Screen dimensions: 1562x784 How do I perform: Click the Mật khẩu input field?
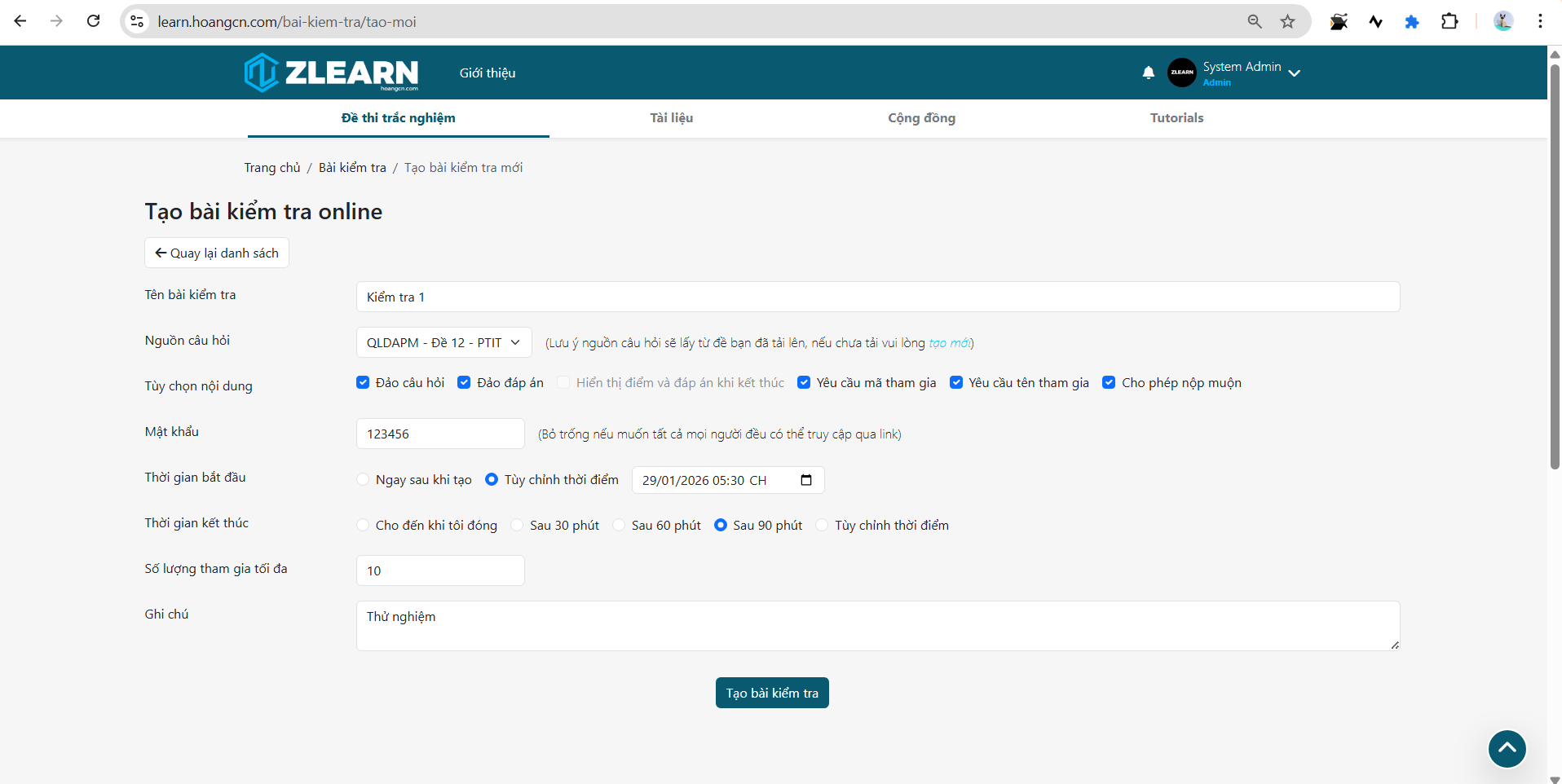coord(440,434)
